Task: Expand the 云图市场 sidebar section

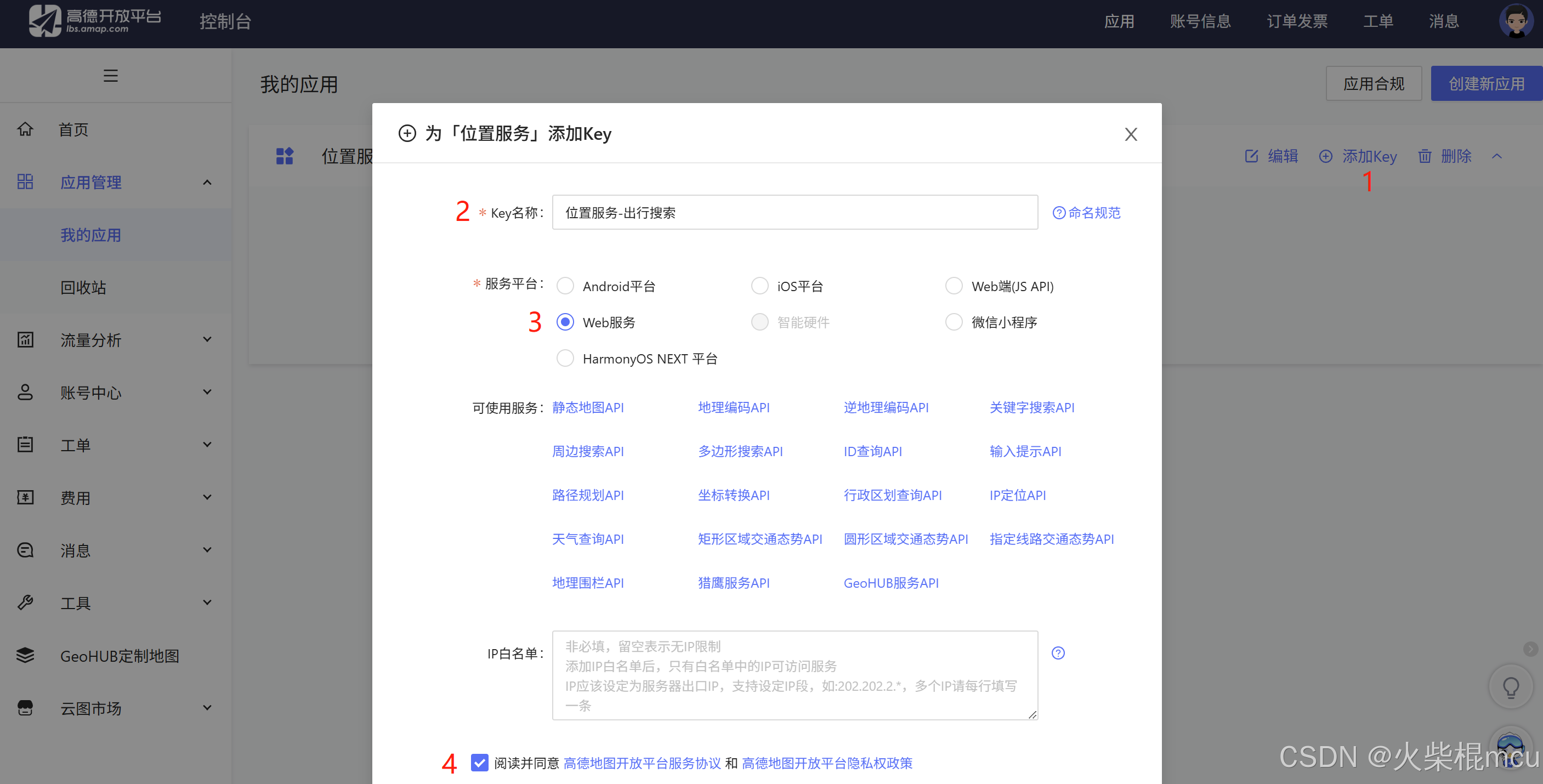Action: pos(207,708)
